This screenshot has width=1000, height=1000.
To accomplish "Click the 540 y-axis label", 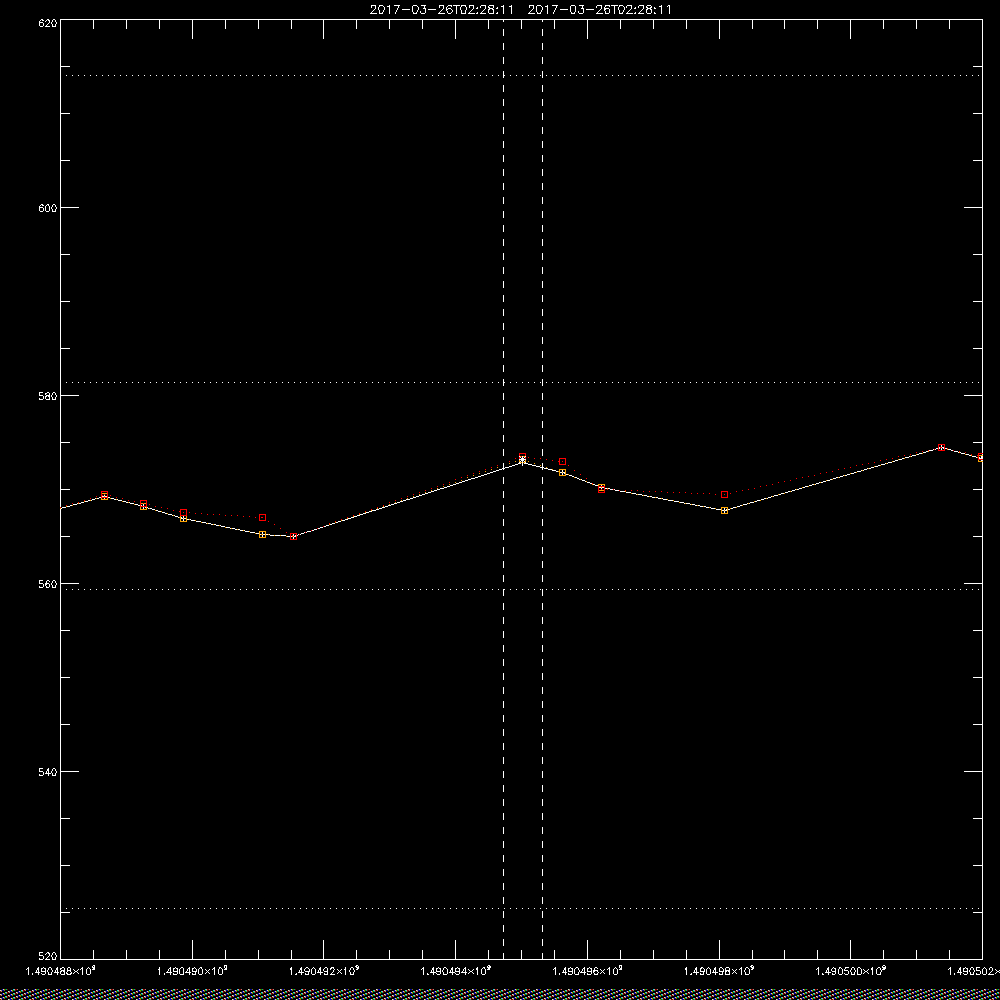I will (48, 772).
